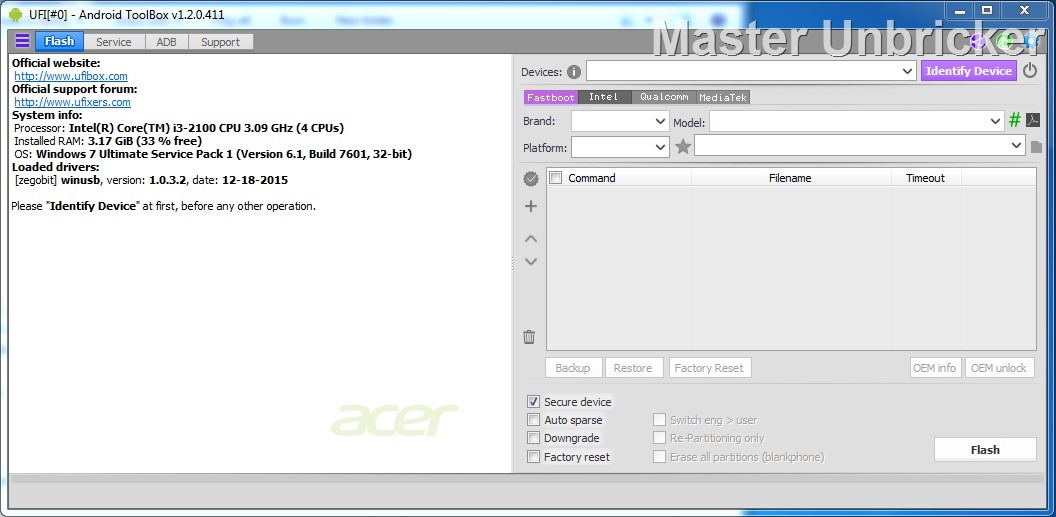Screen dimensions: 1056x517
Task: Click the OEM info button
Action: [934, 368]
